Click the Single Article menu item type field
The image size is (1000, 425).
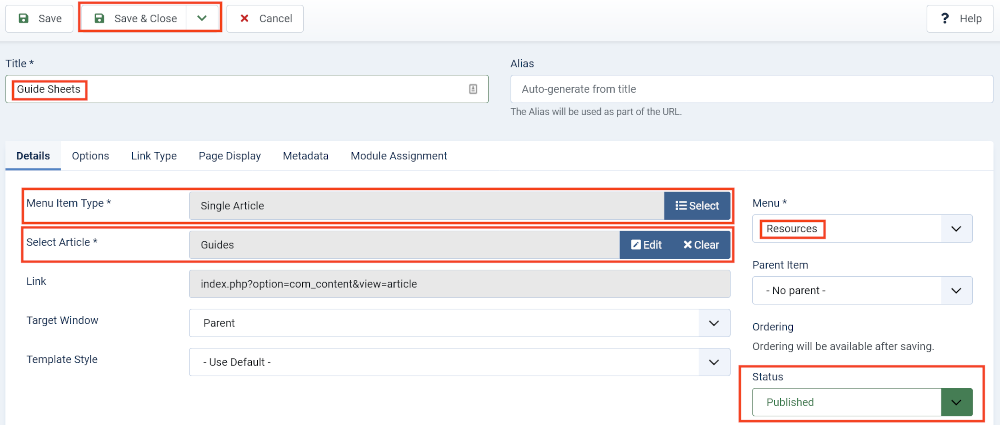click(x=427, y=206)
